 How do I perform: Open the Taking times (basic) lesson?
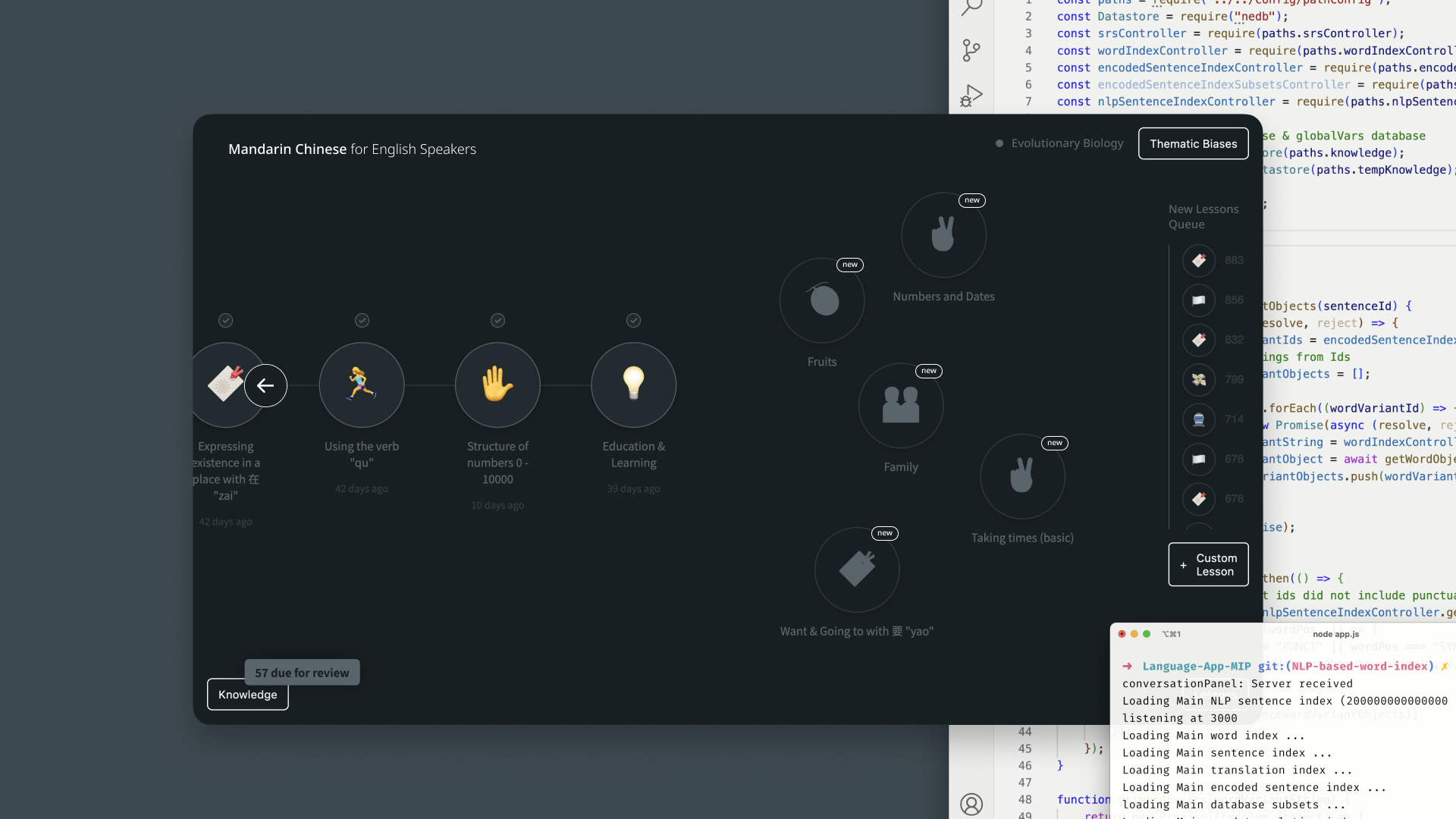coord(1022,477)
